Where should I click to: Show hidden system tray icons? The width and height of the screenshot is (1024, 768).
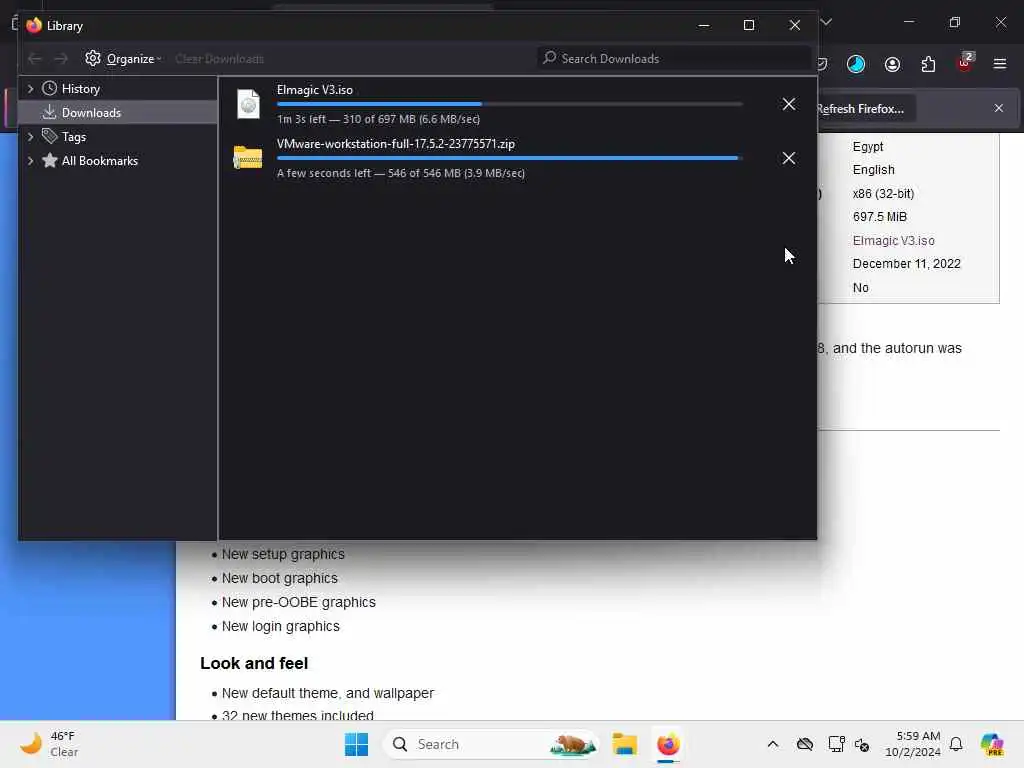coord(773,744)
